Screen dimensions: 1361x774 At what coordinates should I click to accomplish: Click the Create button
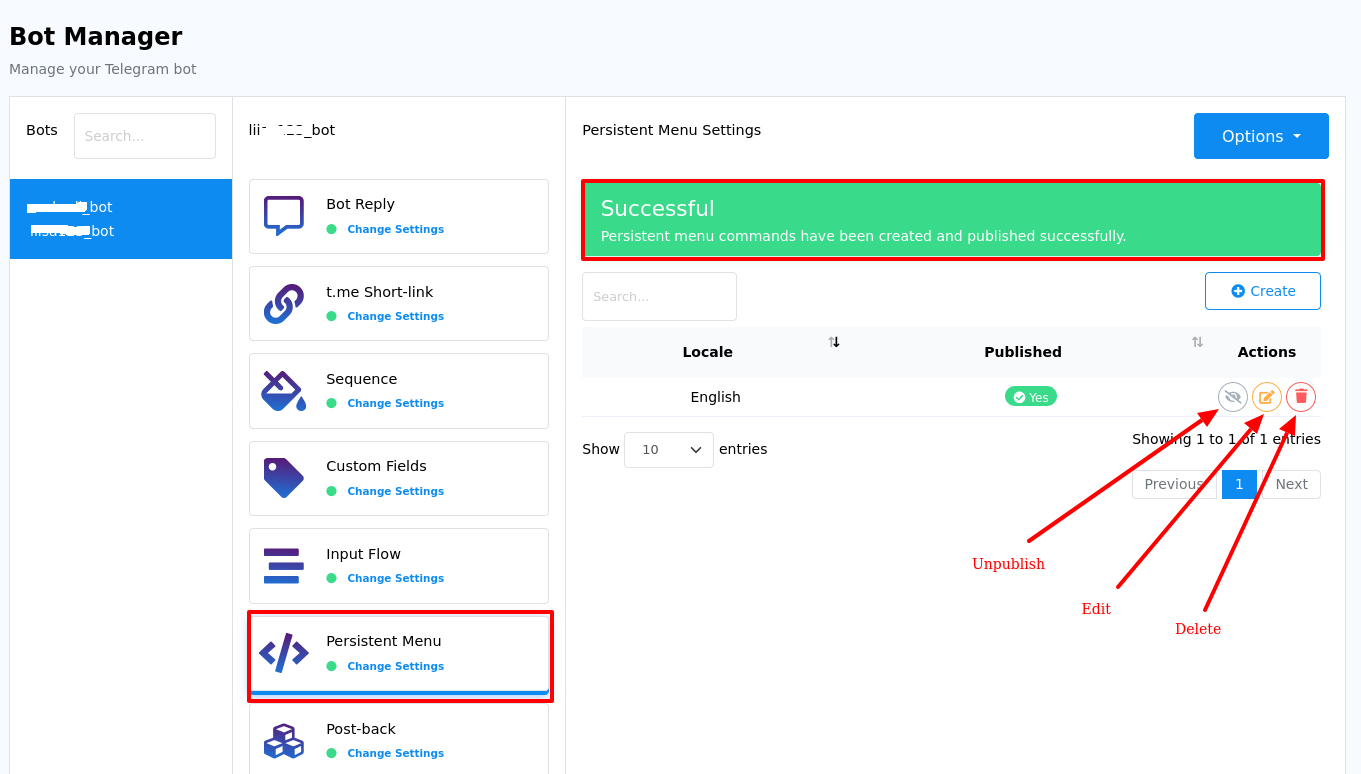tap(1262, 290)
